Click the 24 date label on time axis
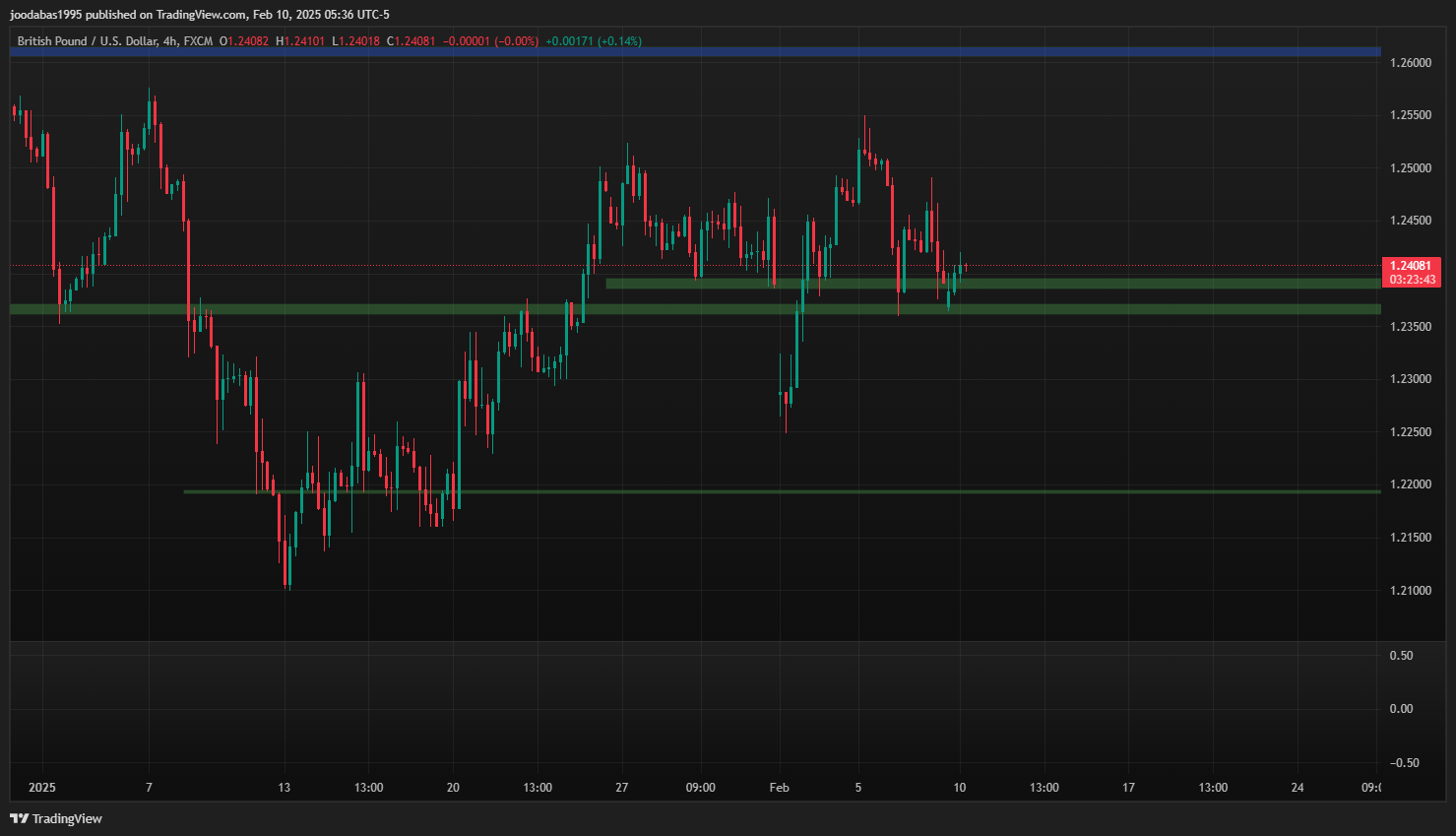Image resolution: width=1456 pixels, height=836 pixels. click(x=1298, y=787)
